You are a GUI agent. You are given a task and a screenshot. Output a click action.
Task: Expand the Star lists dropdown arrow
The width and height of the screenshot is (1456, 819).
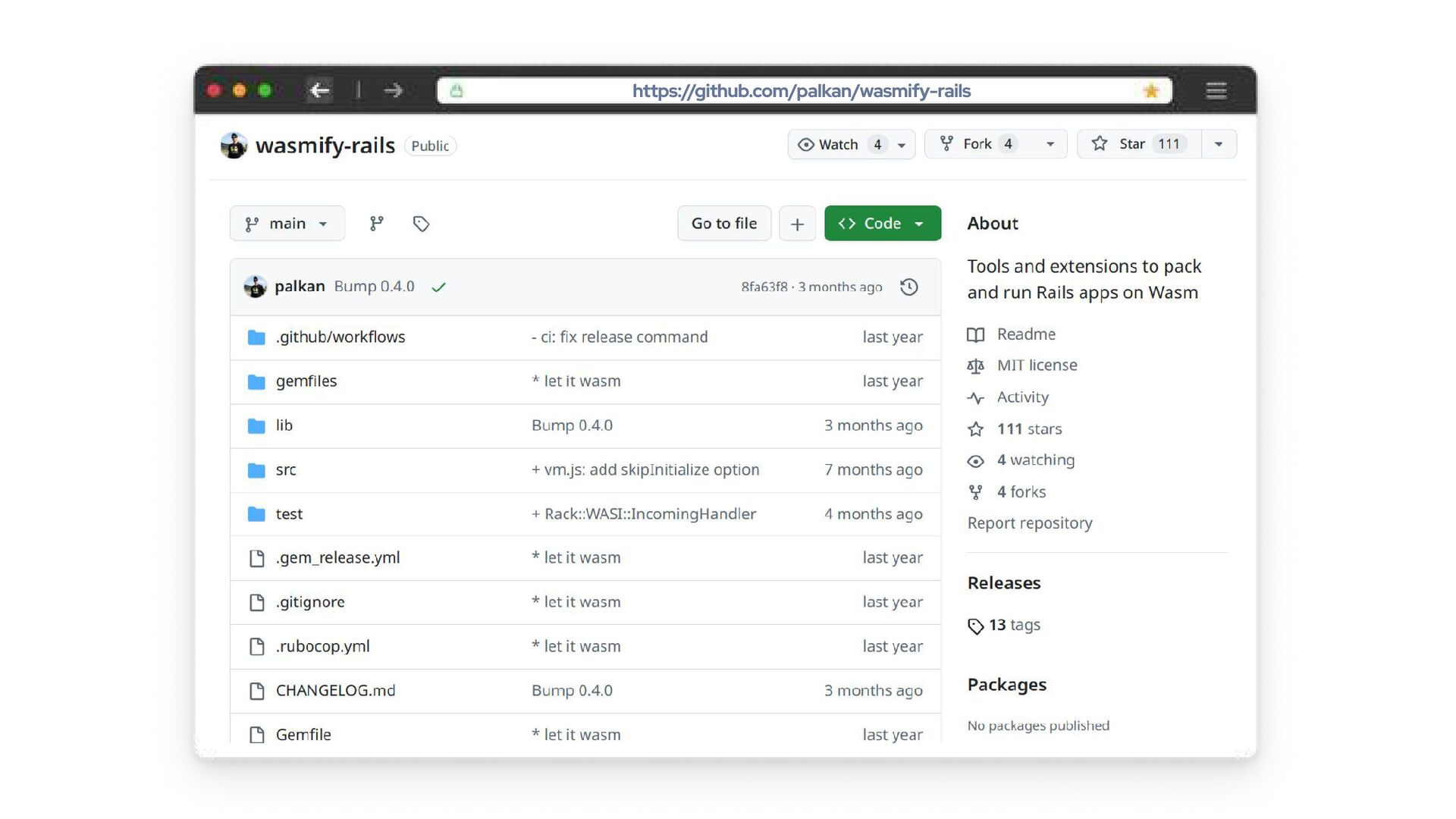pos(1219,144)
